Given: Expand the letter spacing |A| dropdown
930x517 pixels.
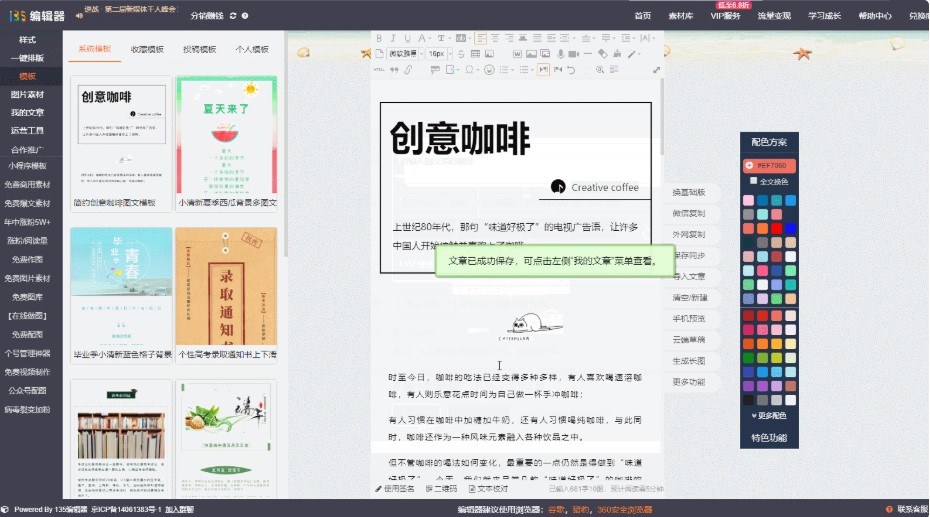Looking at the screenshot, I should click(x=654, y=39).
